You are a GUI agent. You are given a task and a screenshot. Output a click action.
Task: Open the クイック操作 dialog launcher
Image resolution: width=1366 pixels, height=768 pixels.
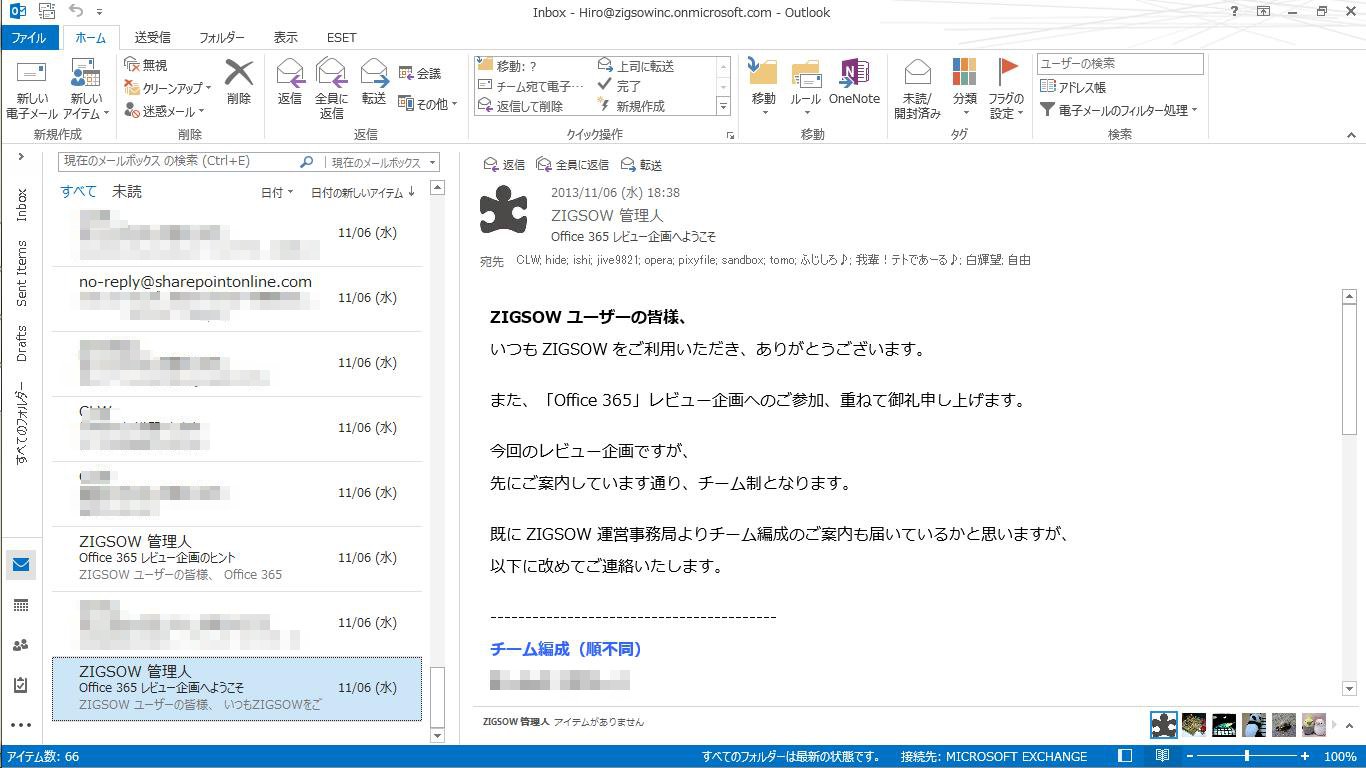click(x=731, y=135)
